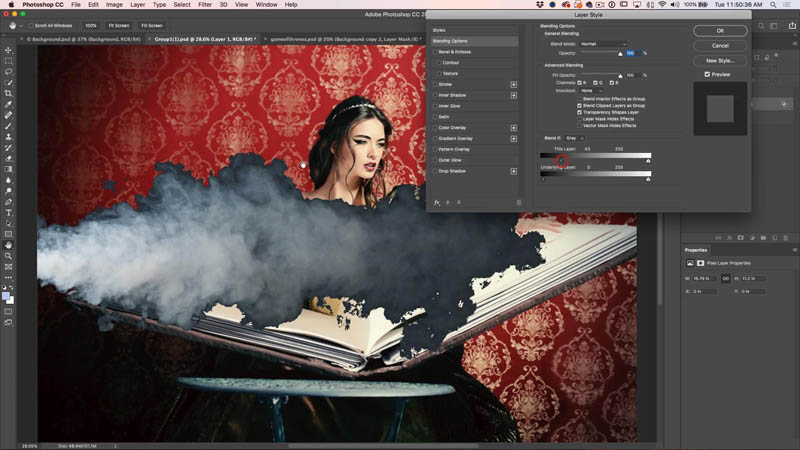Select the Gradient tool
This screenshot has height=450, width=800.
coord(8,169)
